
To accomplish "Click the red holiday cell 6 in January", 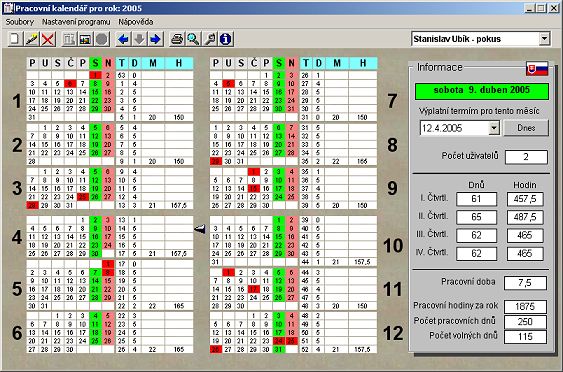I will click(70, 84).
